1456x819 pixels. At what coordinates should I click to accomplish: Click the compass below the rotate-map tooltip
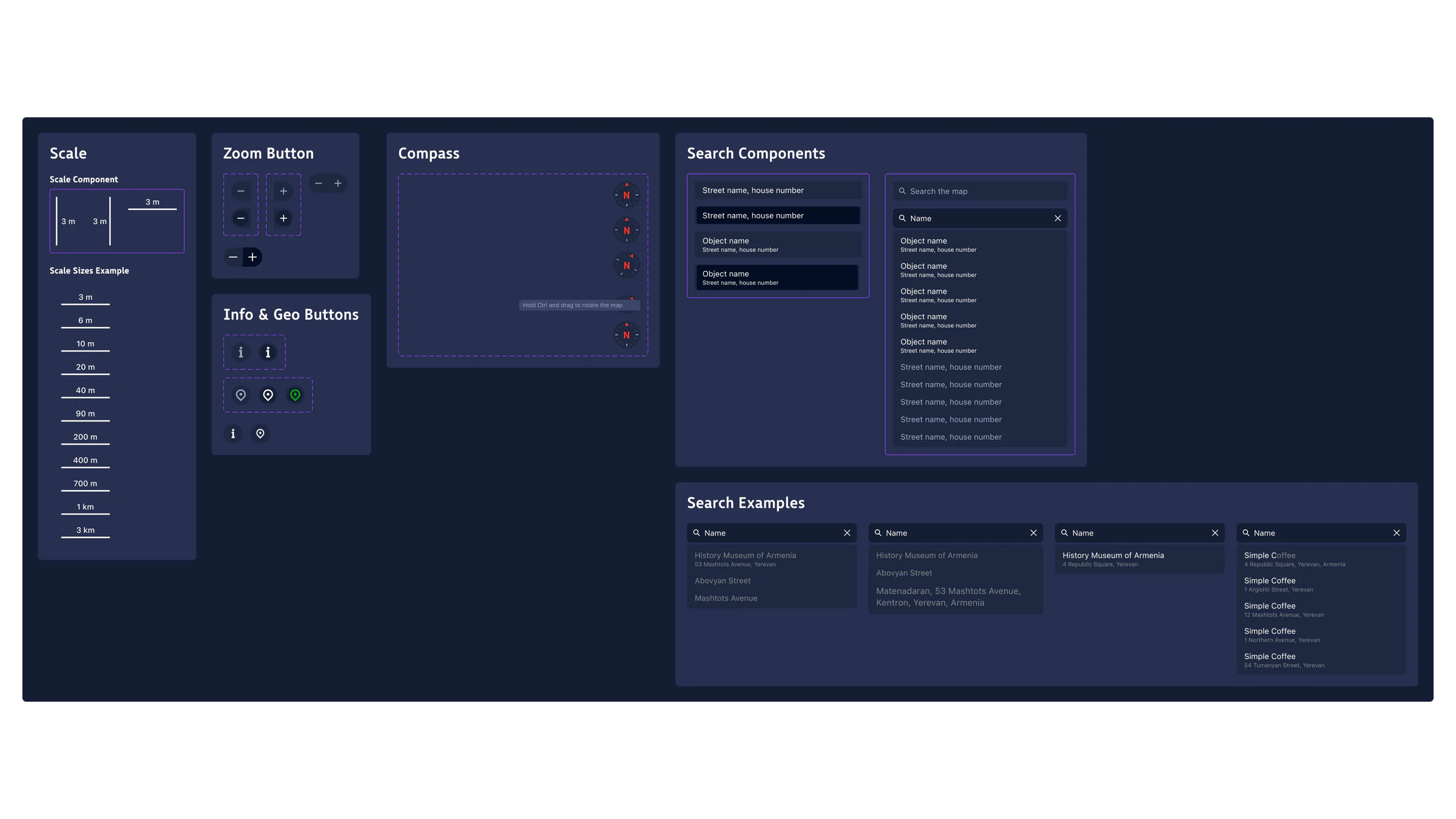coord(627,334)
